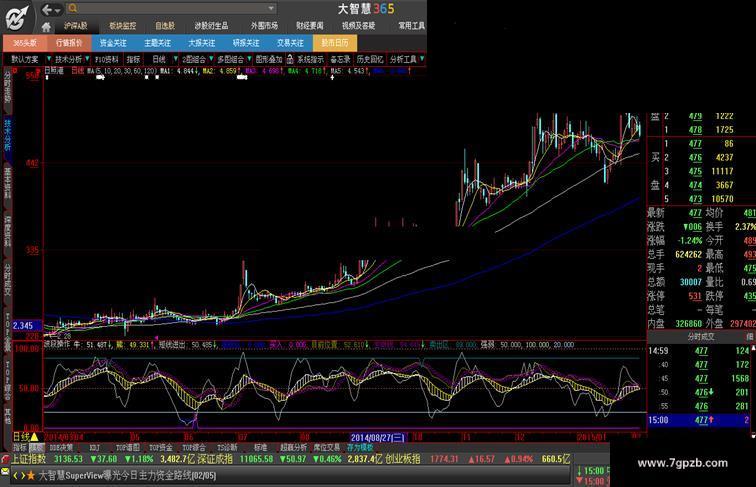Expand the 2图组合 dropdown
756x487 pixels.
click(x=211, y=59)
